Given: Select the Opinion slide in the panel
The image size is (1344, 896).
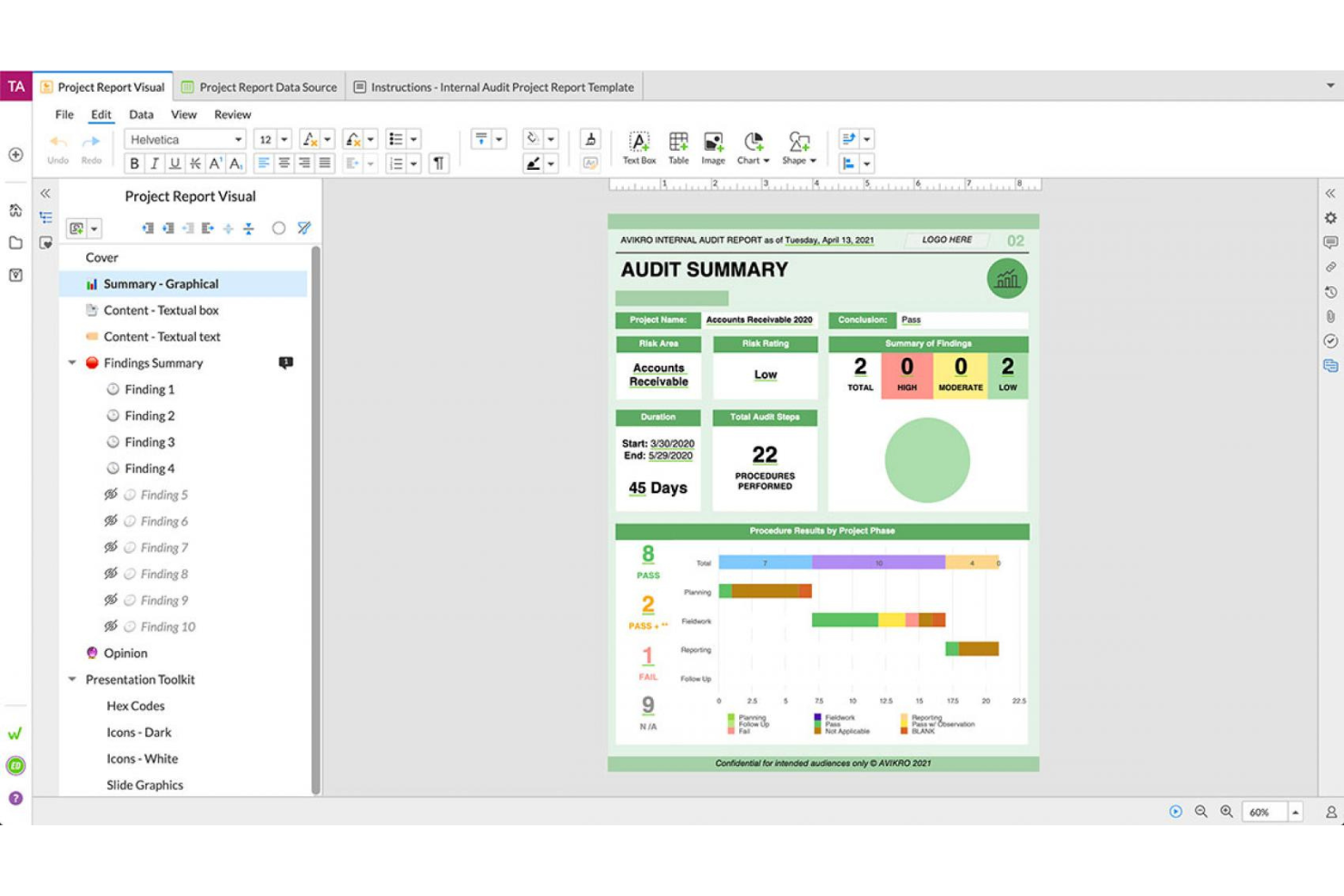Looking at the screenshot, I should [125, 652].
